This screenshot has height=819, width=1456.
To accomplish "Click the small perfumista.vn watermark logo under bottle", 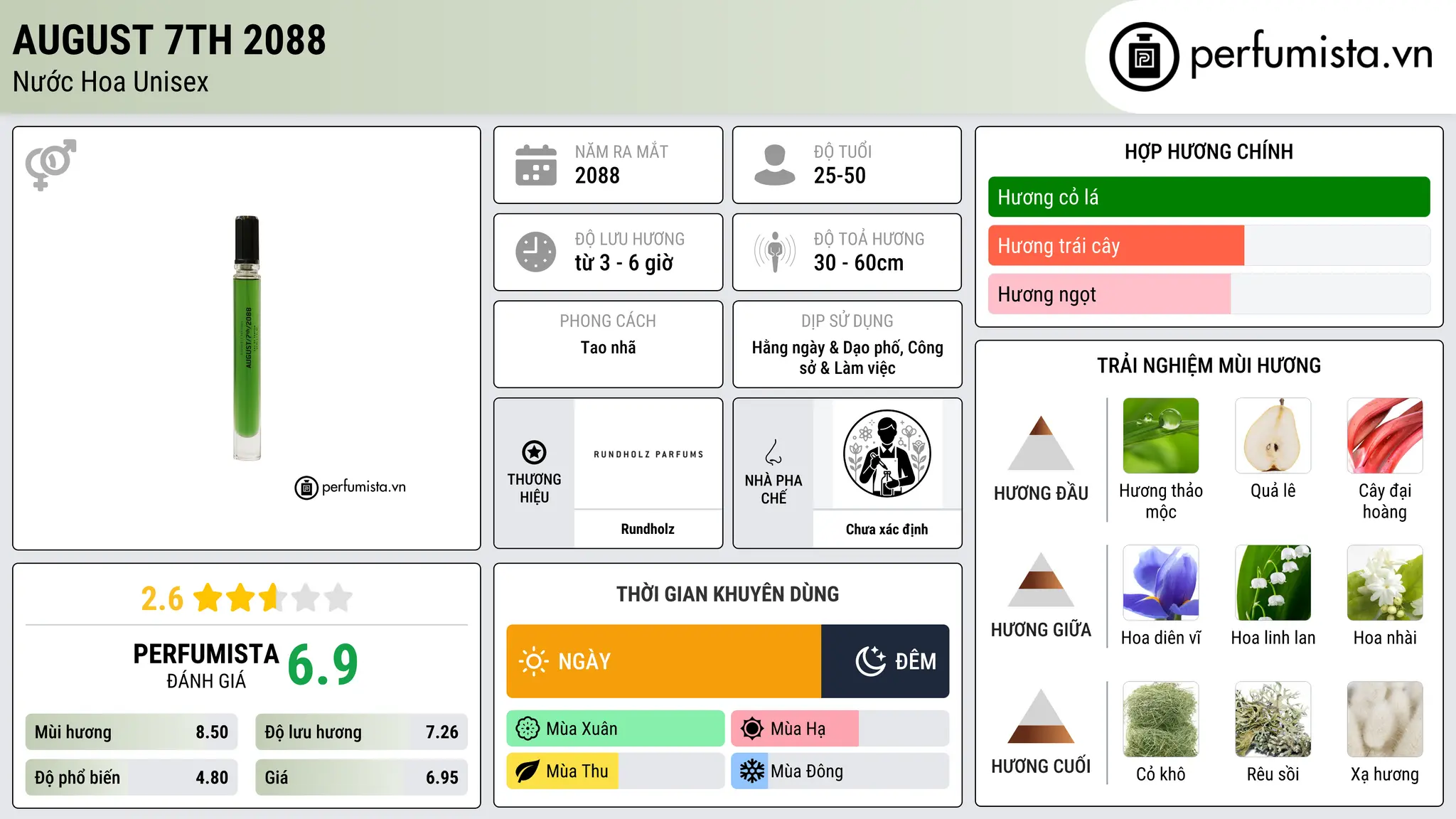I will (x=350, y=488).
